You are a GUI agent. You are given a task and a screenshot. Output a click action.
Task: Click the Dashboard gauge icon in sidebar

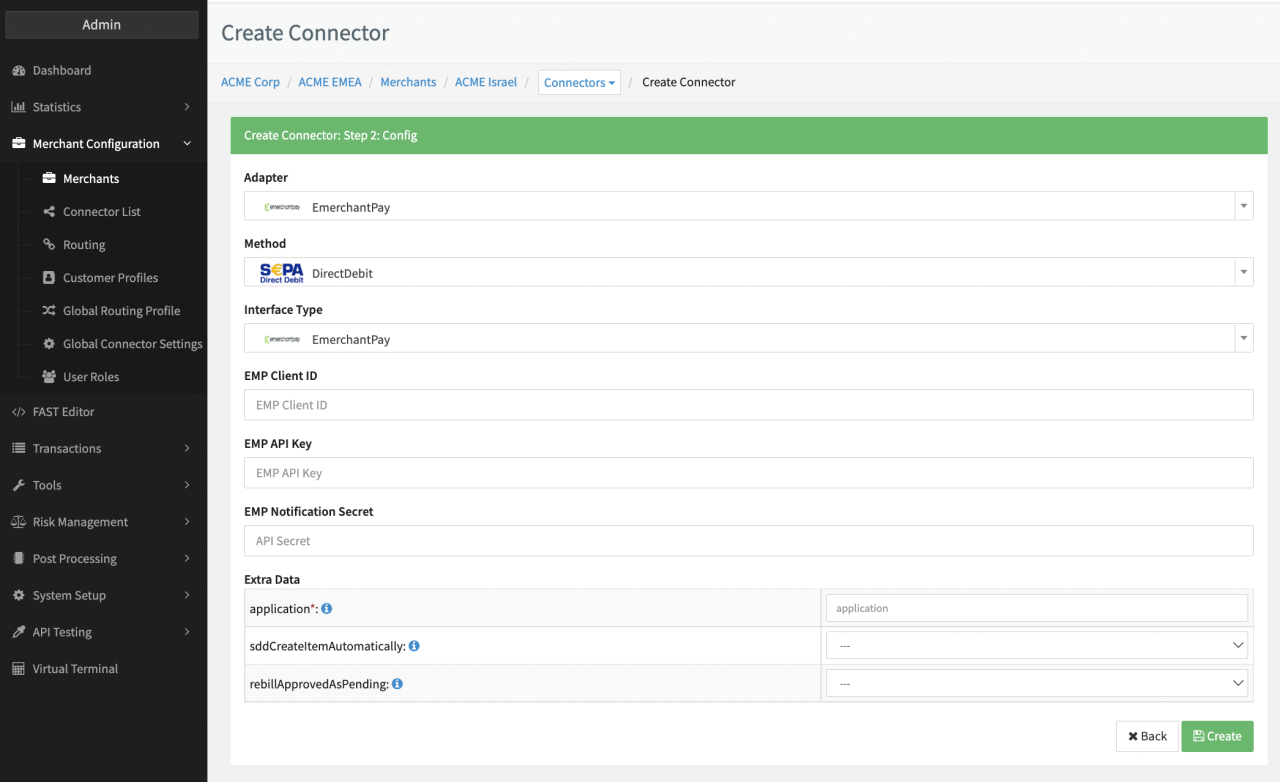click(18, 71)
